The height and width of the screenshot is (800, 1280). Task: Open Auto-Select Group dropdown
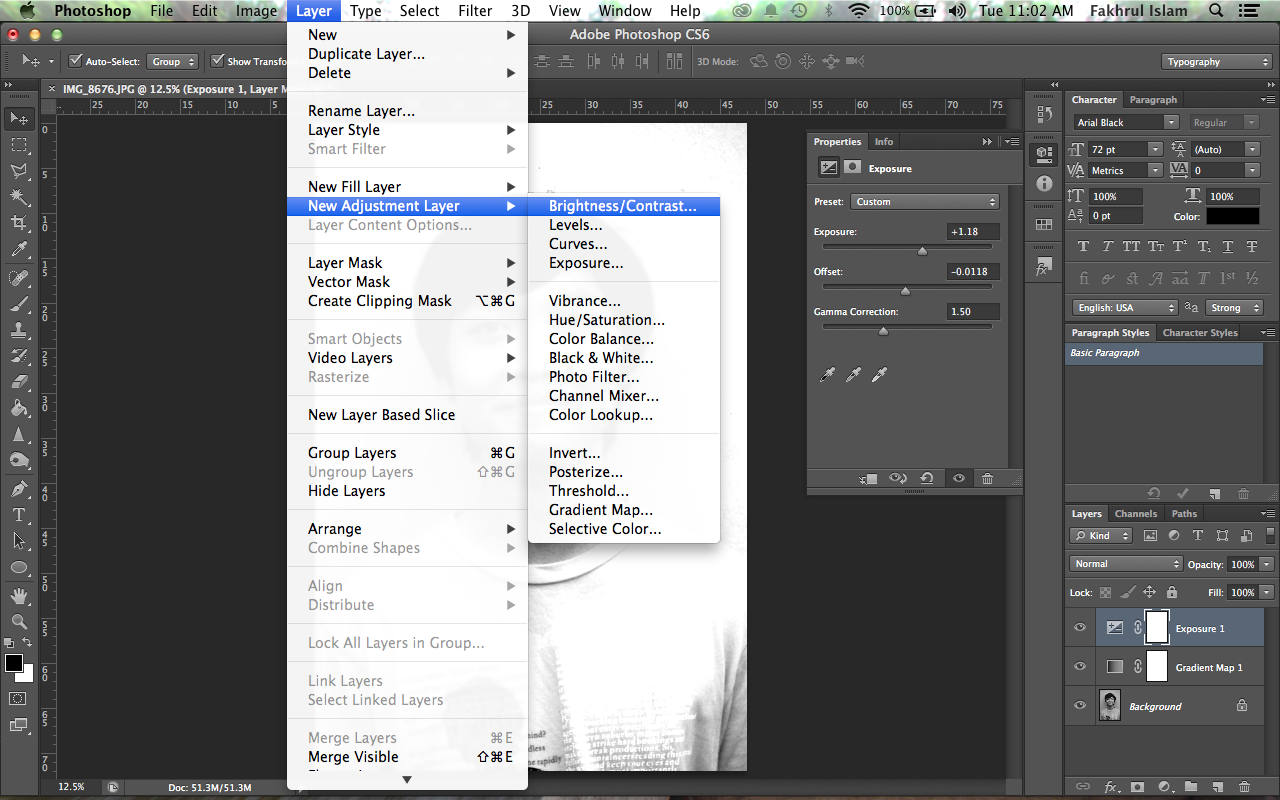coord(173,62)
